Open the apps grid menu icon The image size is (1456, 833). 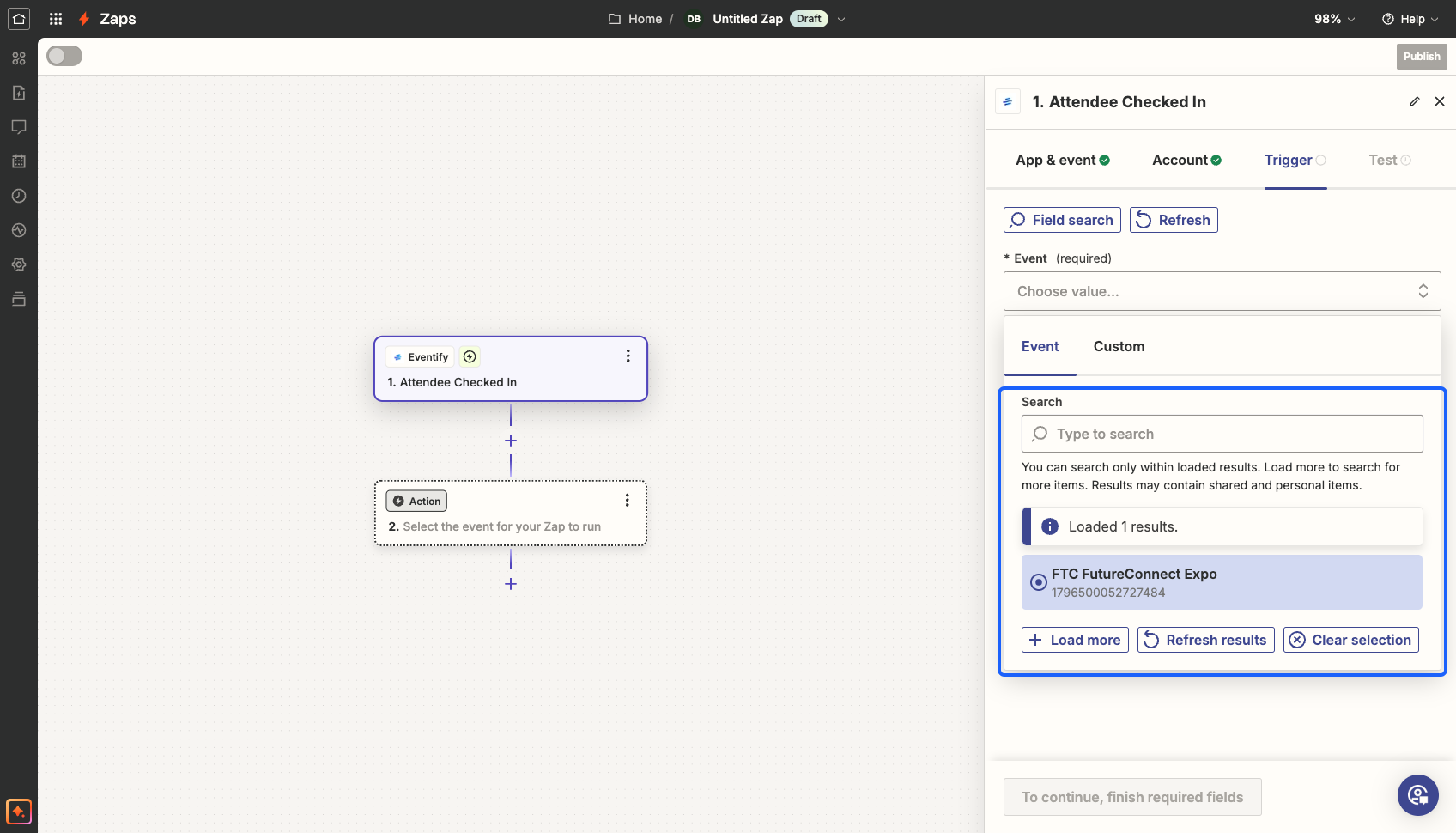pos(56,19)
